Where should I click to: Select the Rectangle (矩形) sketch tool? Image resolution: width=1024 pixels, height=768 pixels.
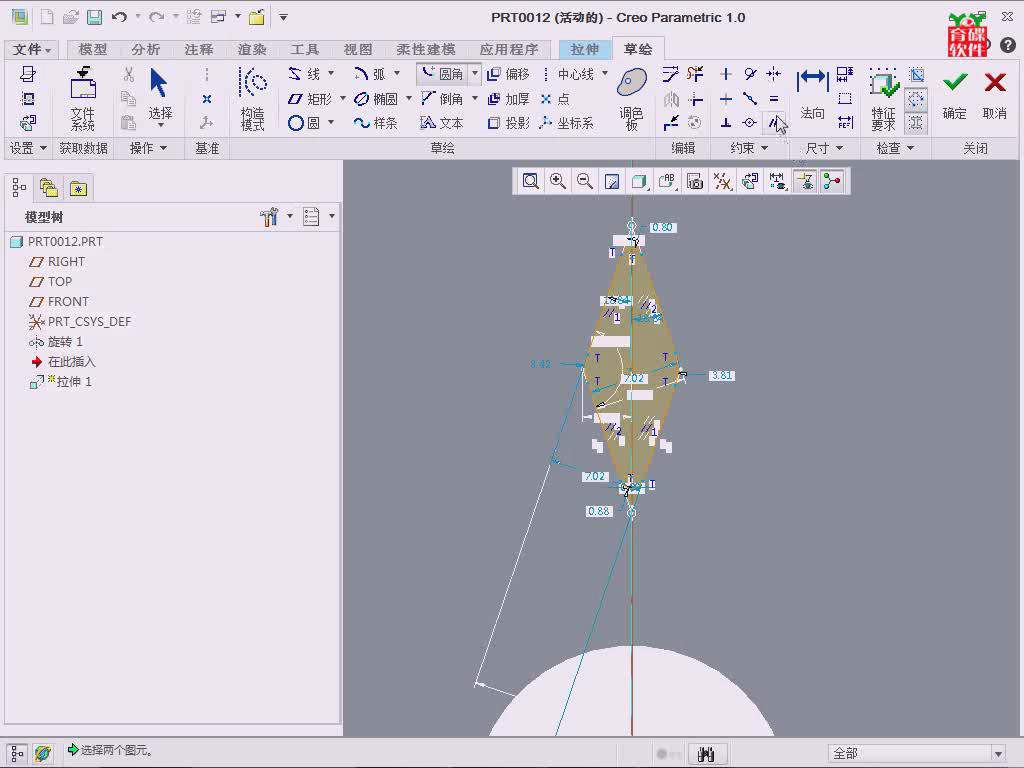tap(310, 99)
